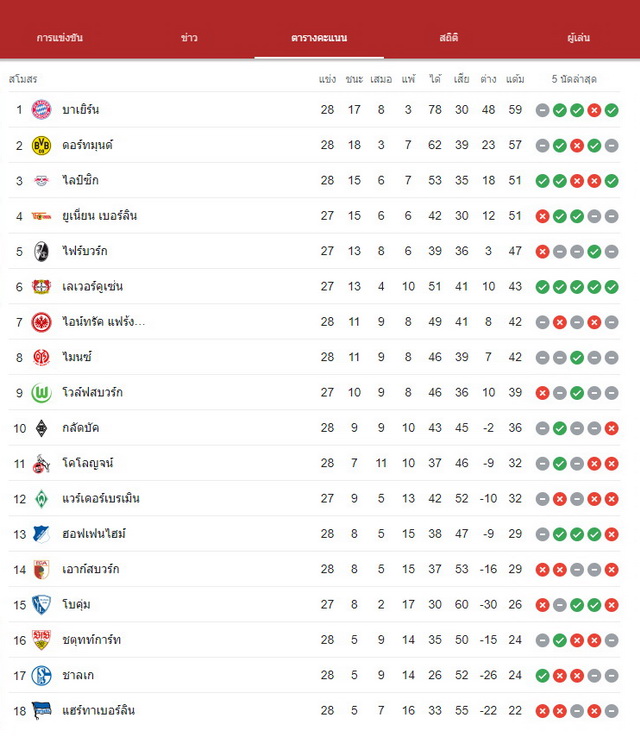Select the ผู้เล่น tab
This screenshot has width=640, height=737.
(x=578, y=38)
